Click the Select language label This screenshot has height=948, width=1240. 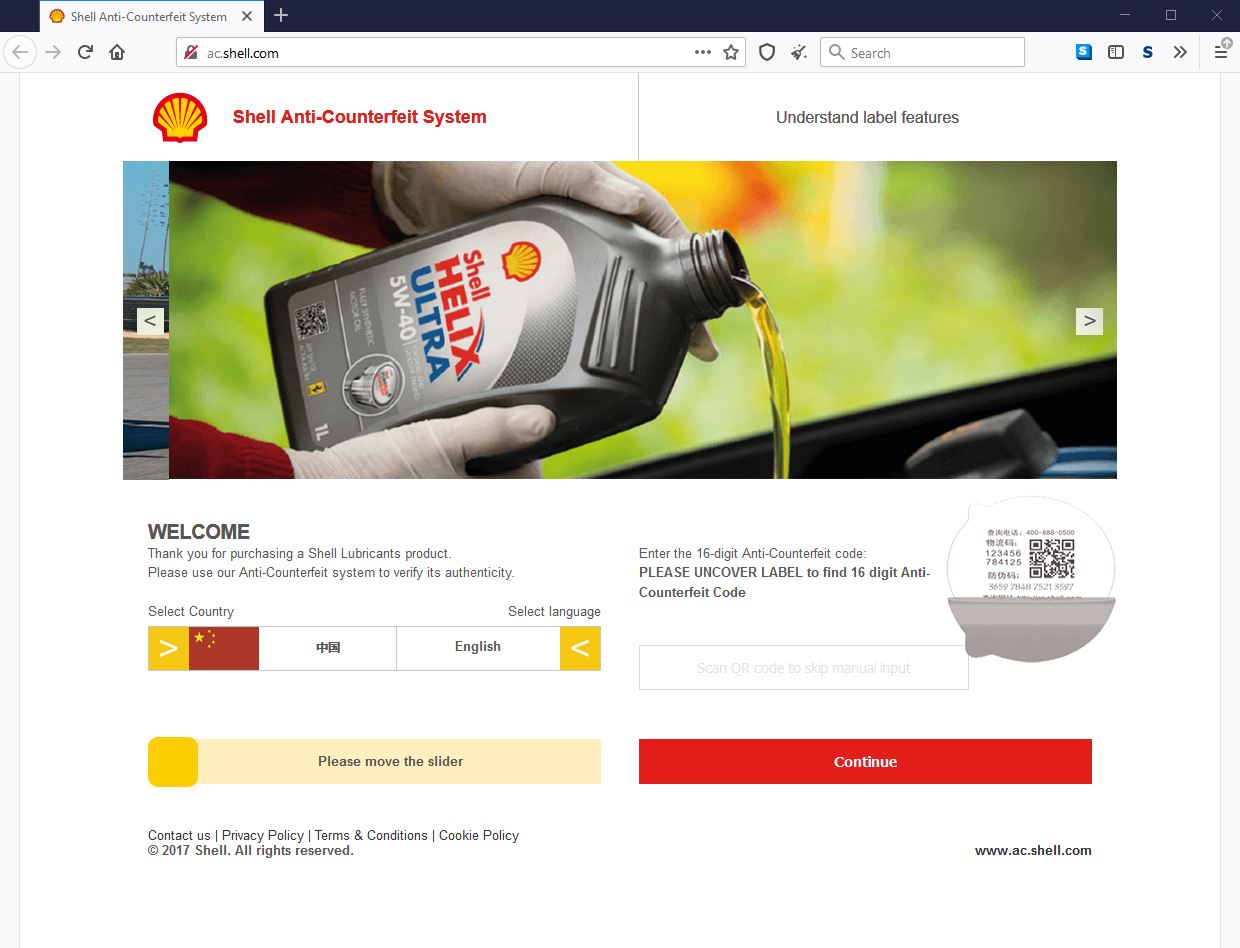[554, 611]
